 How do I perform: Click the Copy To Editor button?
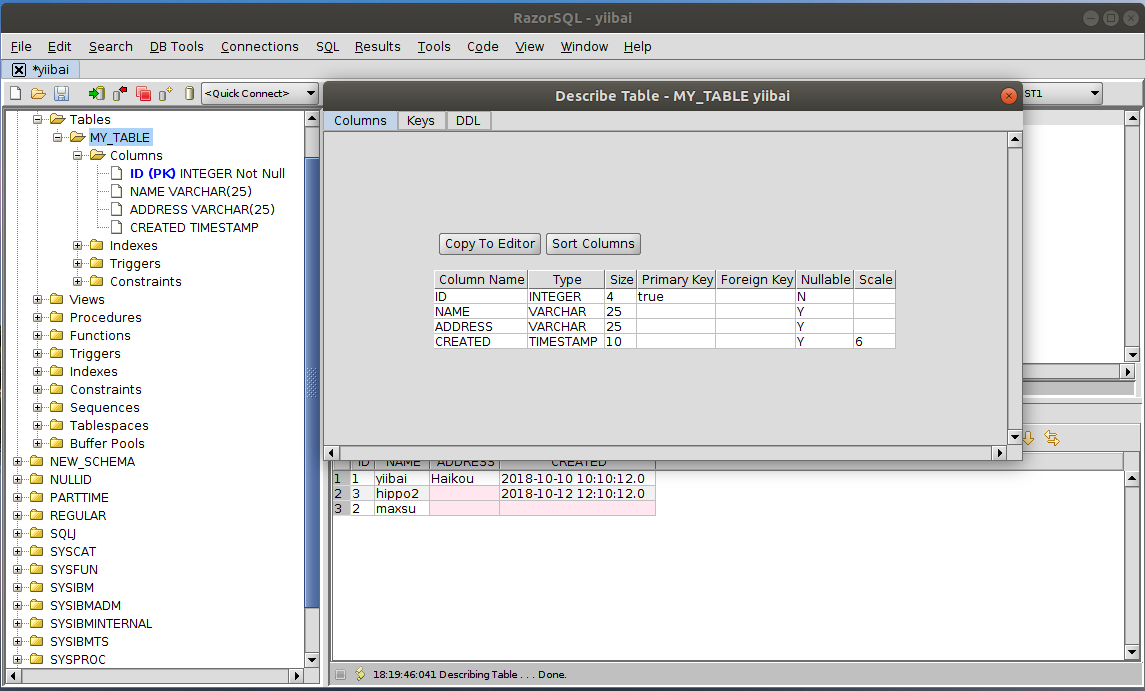[490, 244]
